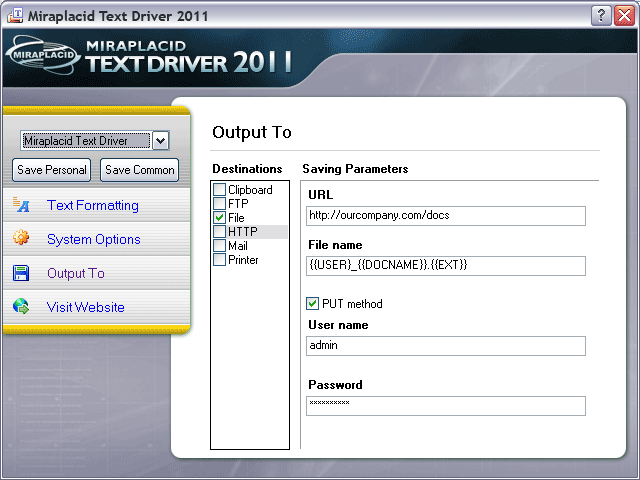Click the Miraplacid logo in the banner

(43, 55)
